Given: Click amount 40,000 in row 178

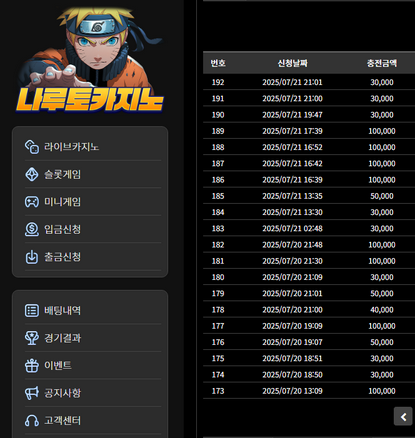Looking at the screenshot, I should point(382,310).
